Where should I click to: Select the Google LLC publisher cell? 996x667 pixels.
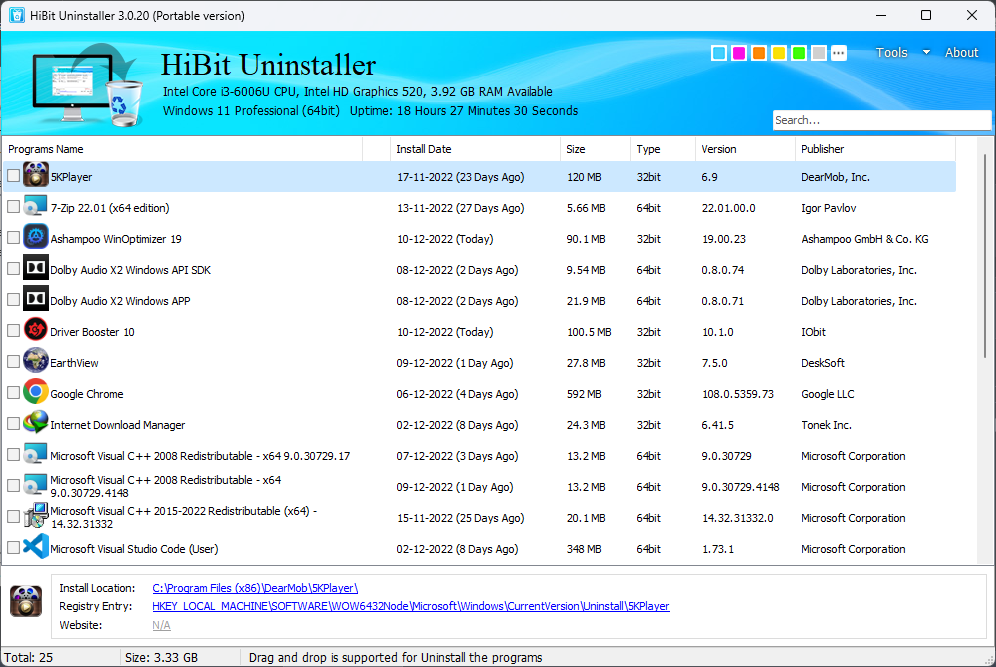pos(828,394)
